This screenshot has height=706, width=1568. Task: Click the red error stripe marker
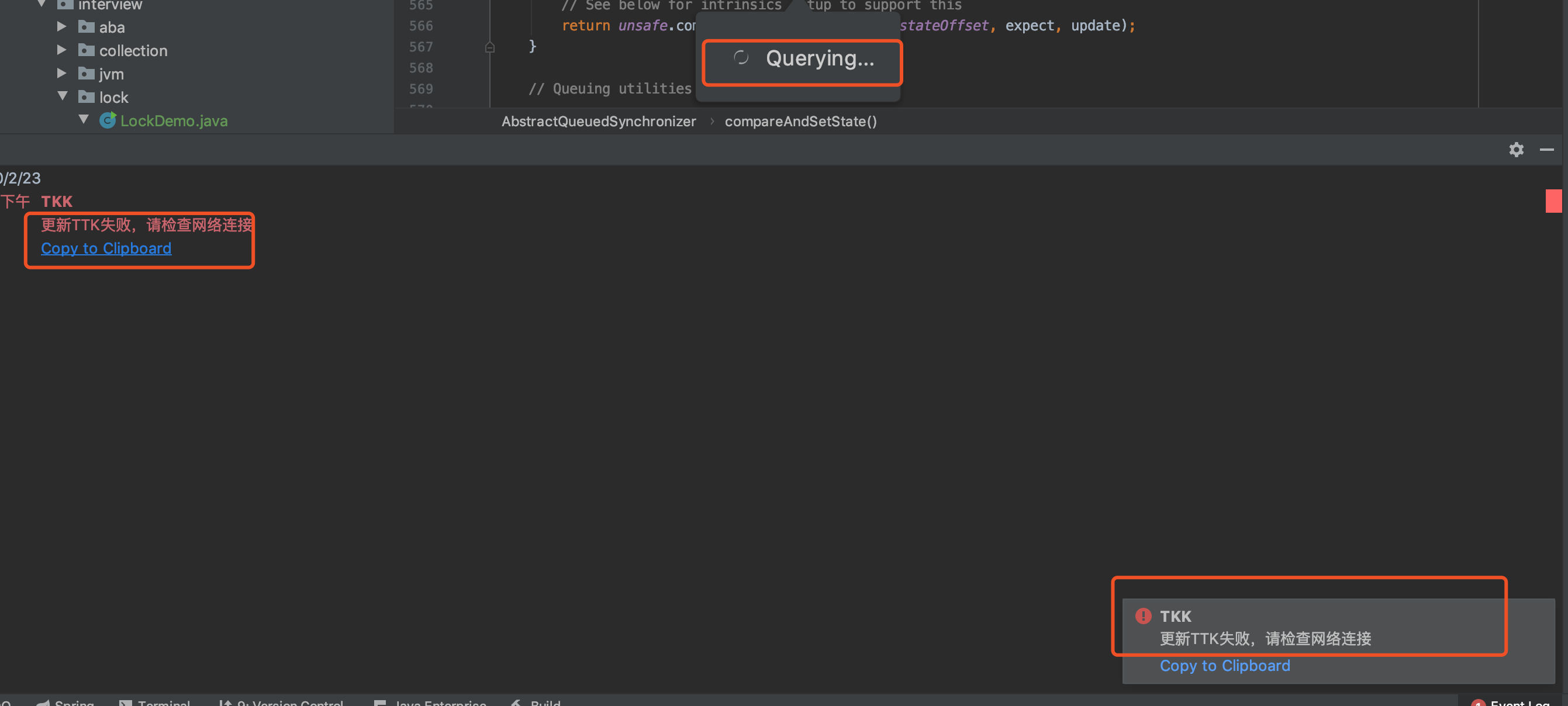coord(1553,202)
